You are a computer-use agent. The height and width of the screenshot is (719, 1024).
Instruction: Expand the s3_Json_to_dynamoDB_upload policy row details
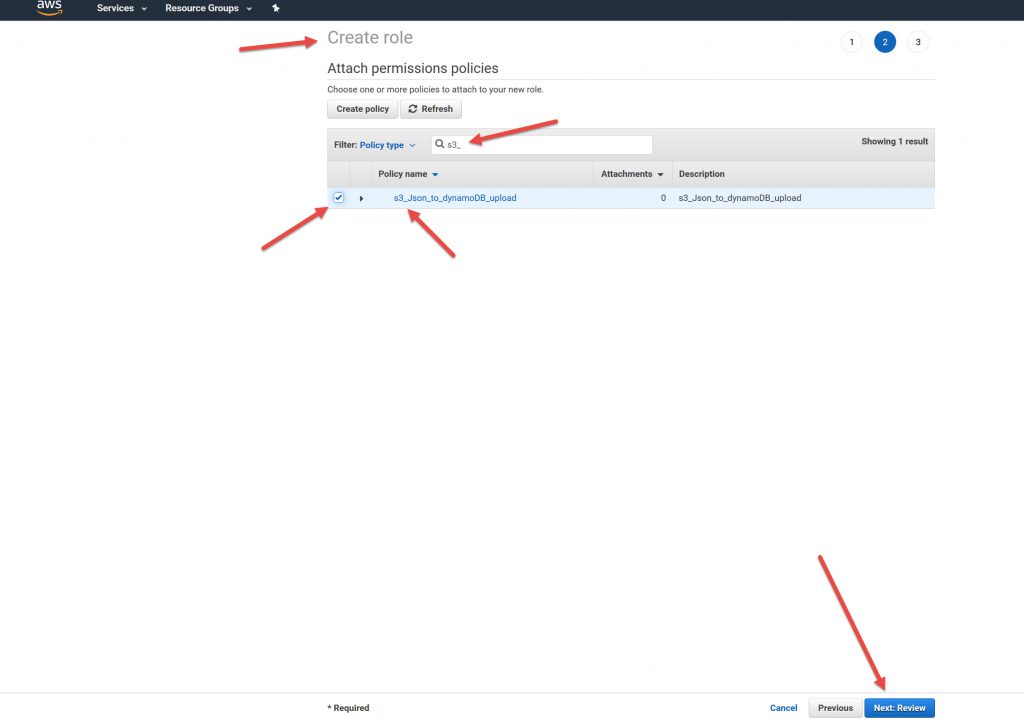[x=361, y=199]
